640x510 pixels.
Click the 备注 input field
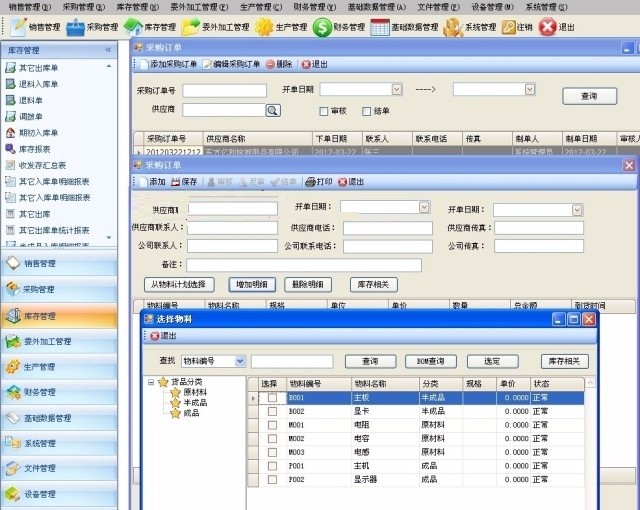pos(304,265)
